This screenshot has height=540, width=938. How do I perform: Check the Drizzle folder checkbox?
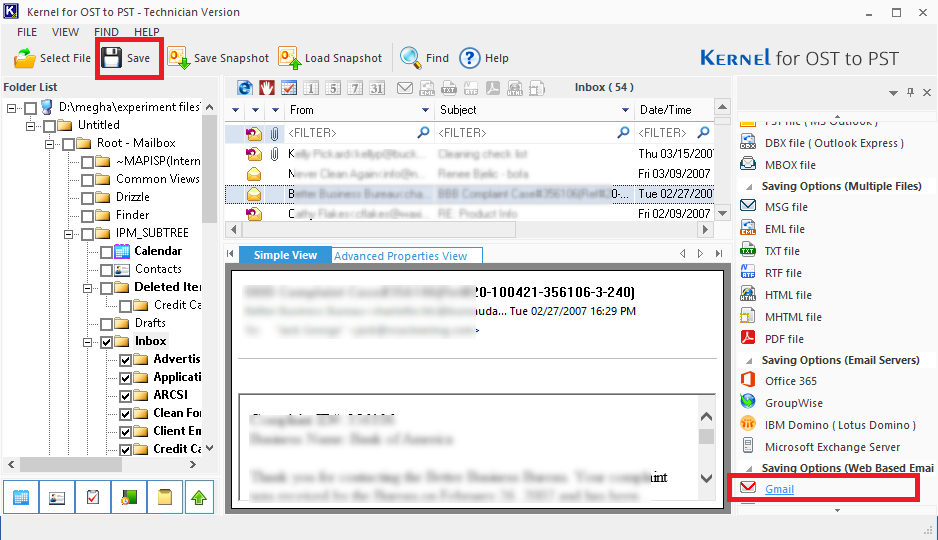point(87,198)
